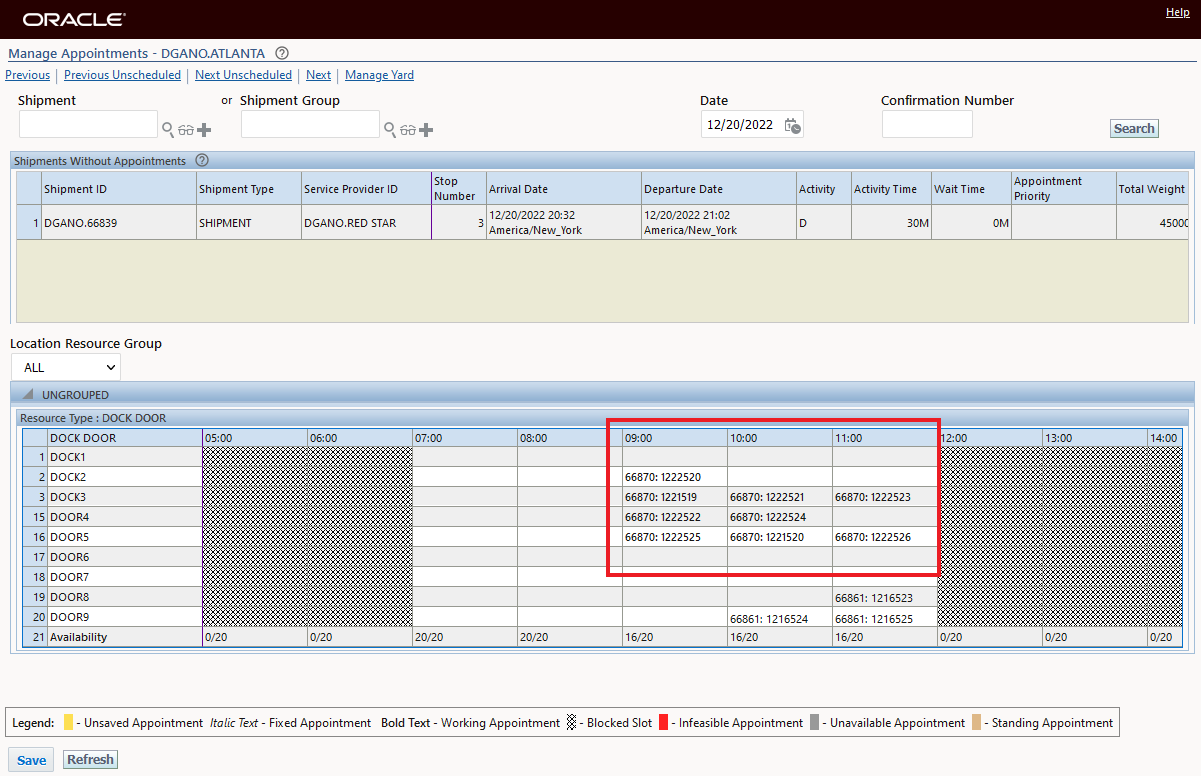Click the Confirmation Number input field
Image resolution: width=1201 pixels, height=776 pixels.
coord(927,125)
